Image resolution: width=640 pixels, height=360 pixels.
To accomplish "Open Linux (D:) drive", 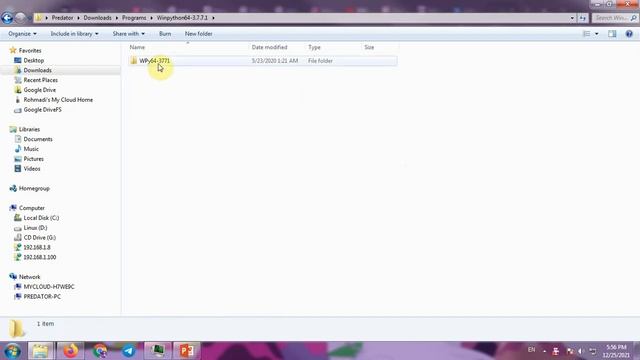I will [35, 228].
